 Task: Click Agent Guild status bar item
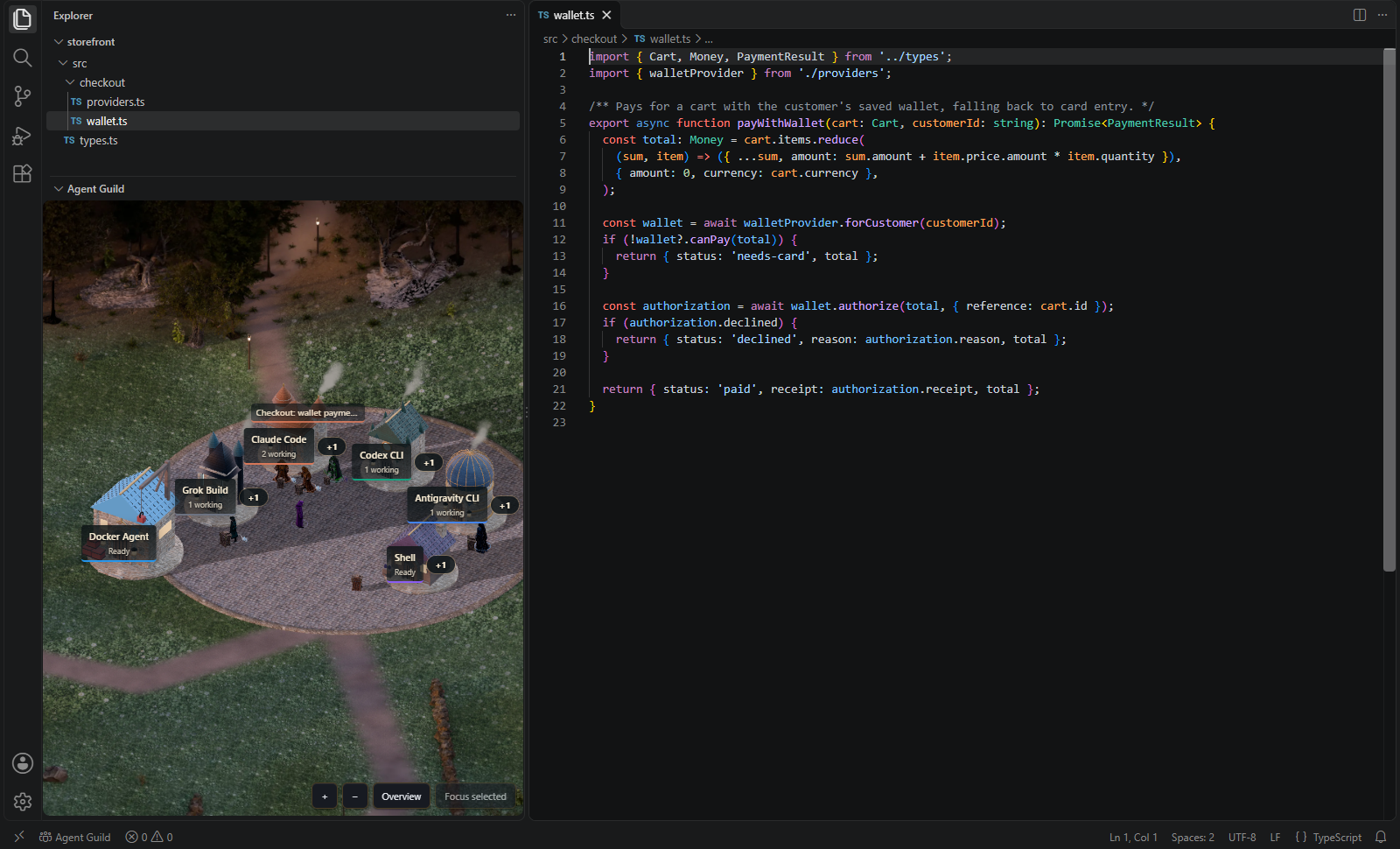pyautogui.click(x=75, y=837)
